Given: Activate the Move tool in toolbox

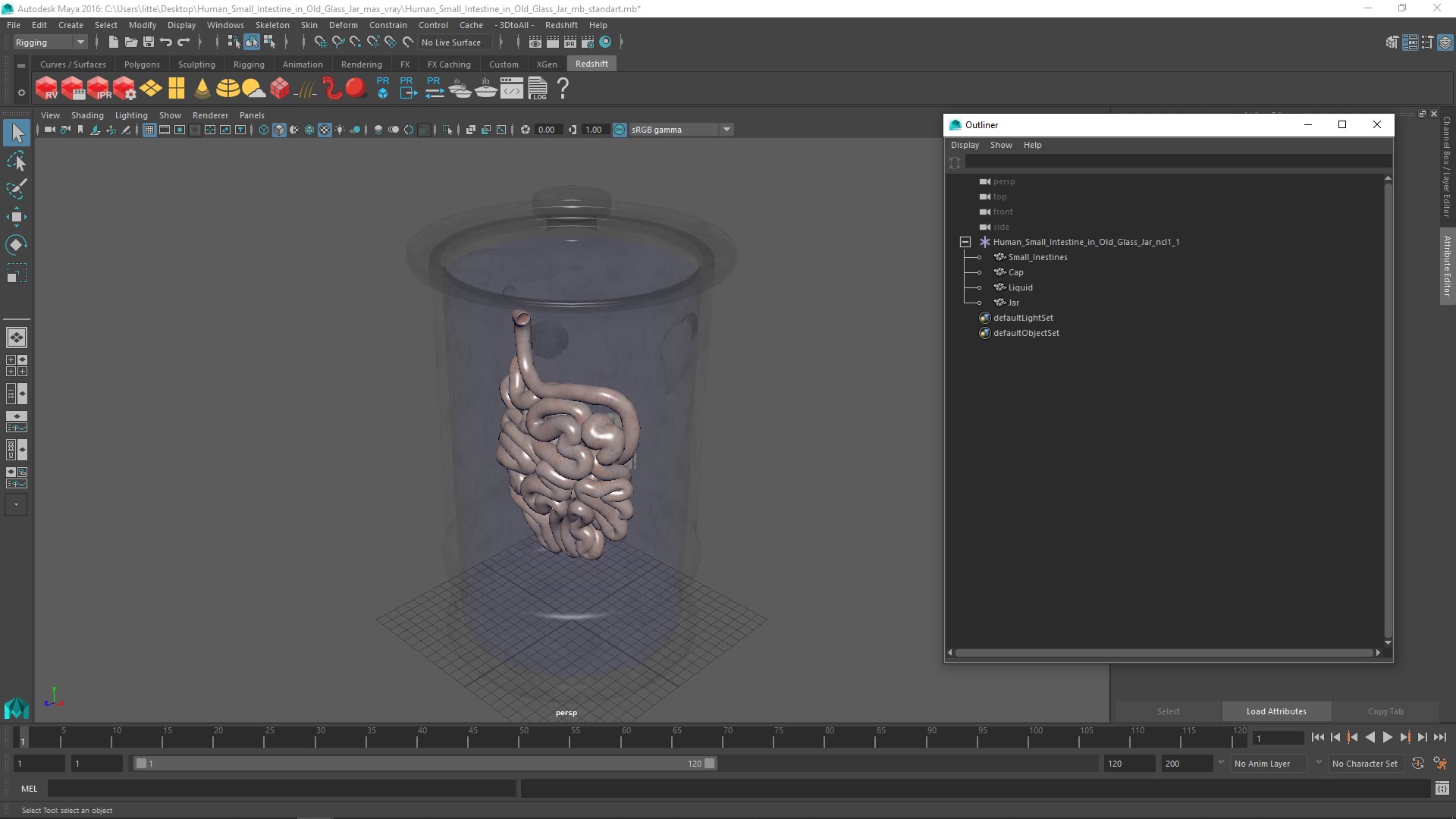Looking at the screenshot, I should [16, 217].
